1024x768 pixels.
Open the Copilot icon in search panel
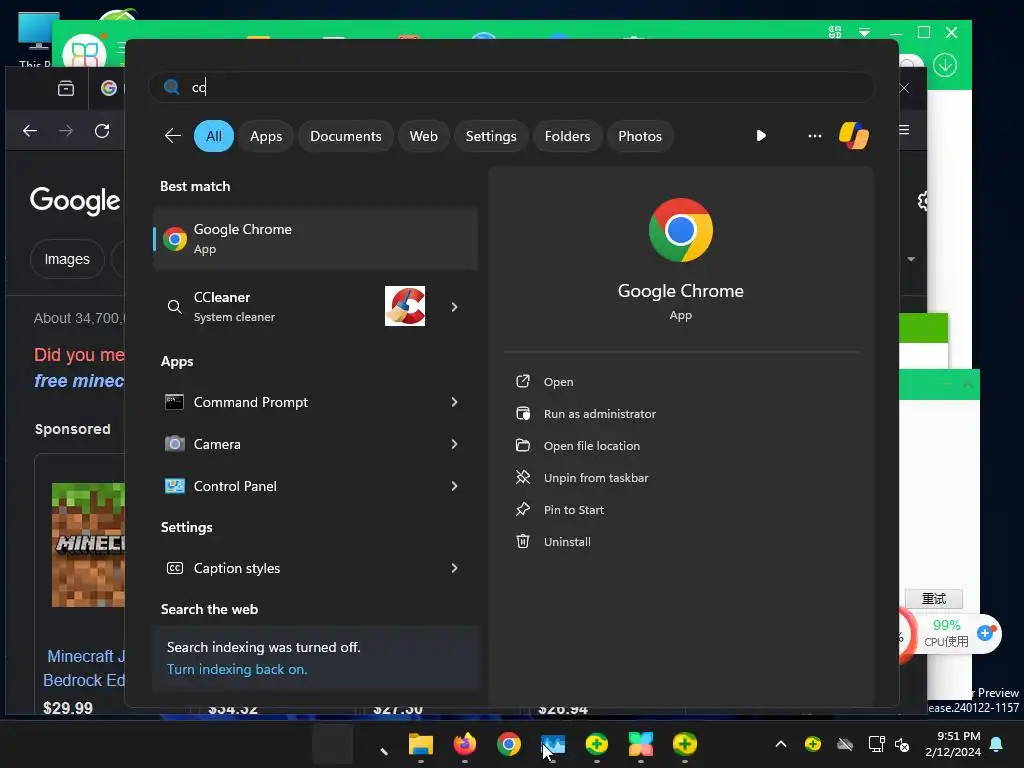pyautogui.click(x=854, y=136)
